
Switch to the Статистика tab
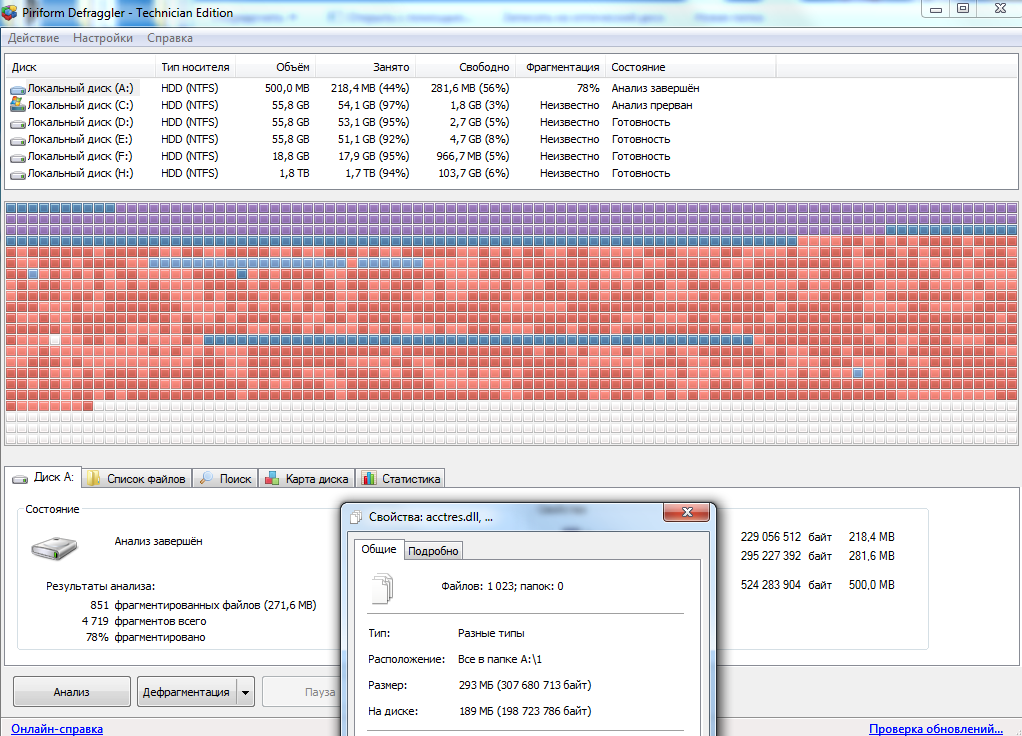[401, 478]
